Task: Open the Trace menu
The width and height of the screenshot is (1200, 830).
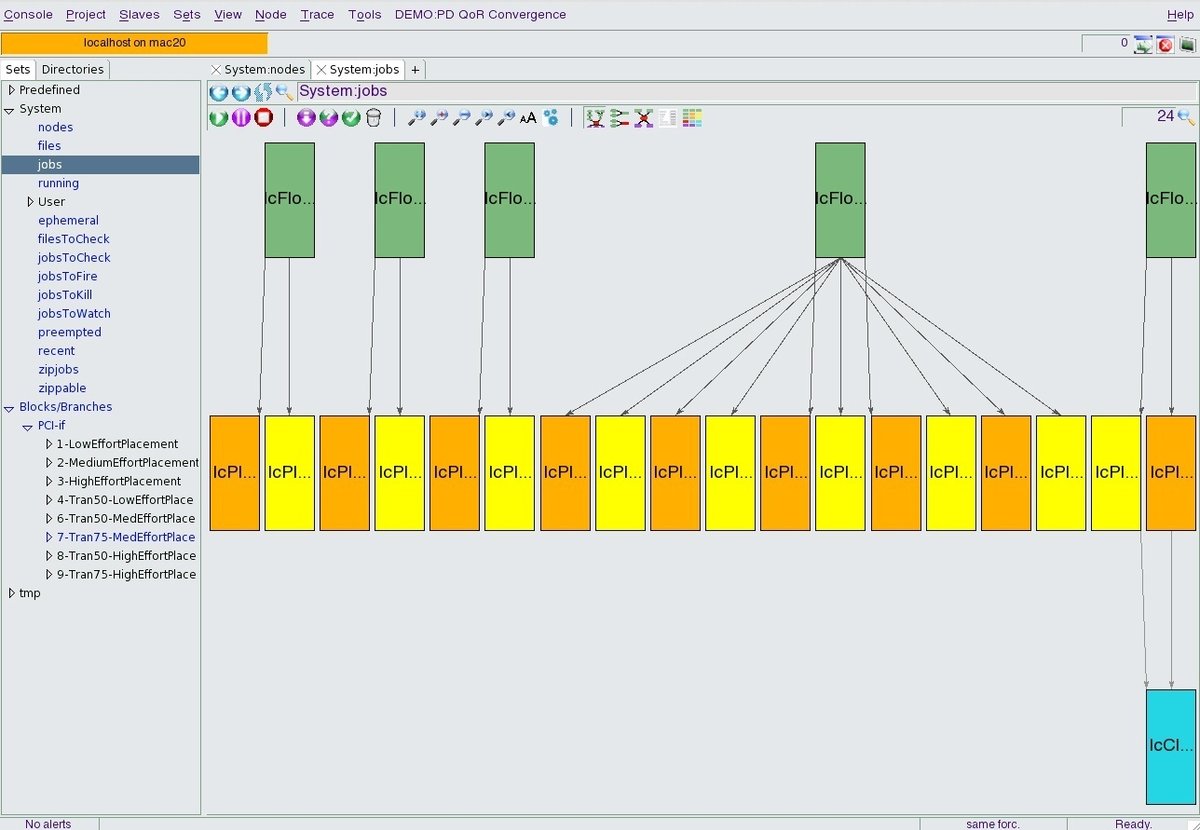Action: click(317, 14)
